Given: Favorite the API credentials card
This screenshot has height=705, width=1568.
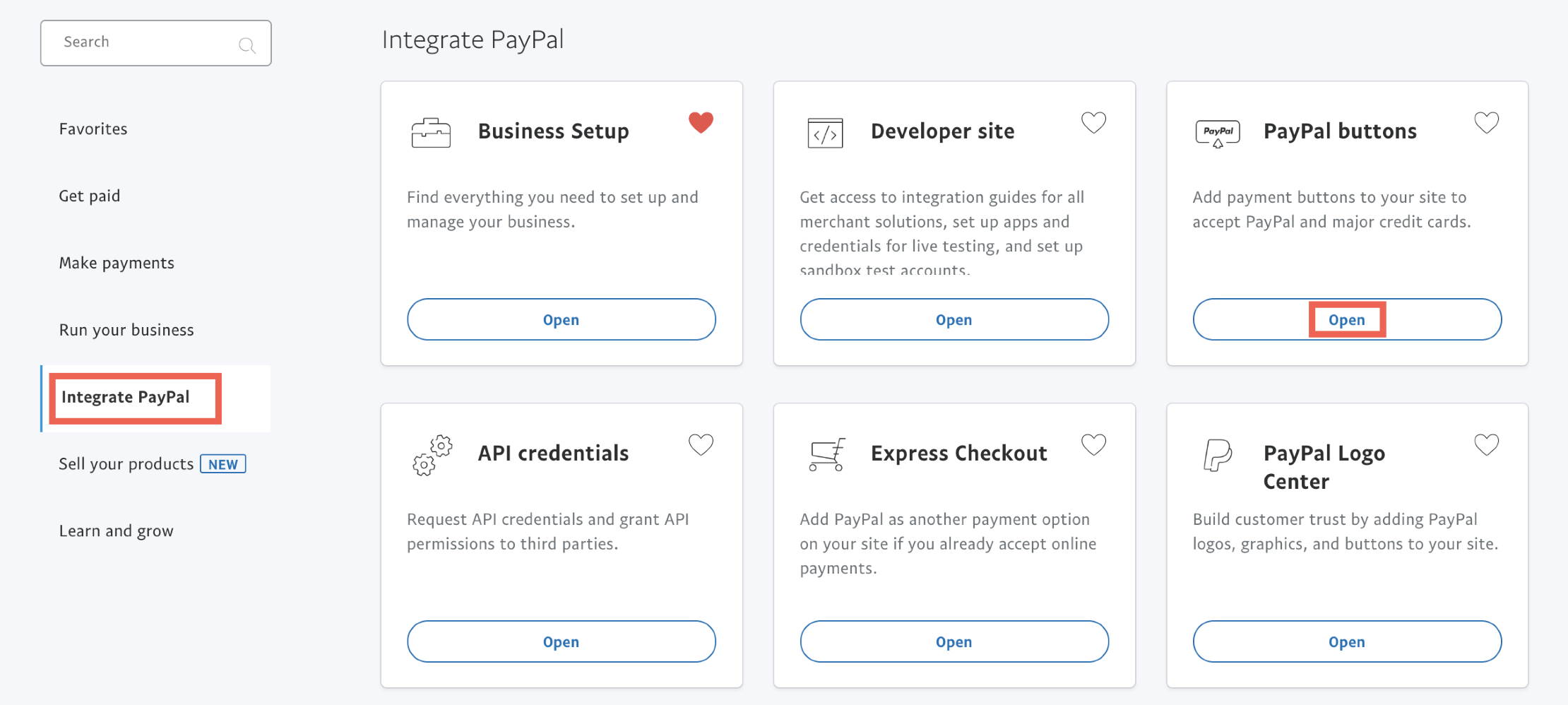Looking at the screenshot, I should tap(701, 444).
